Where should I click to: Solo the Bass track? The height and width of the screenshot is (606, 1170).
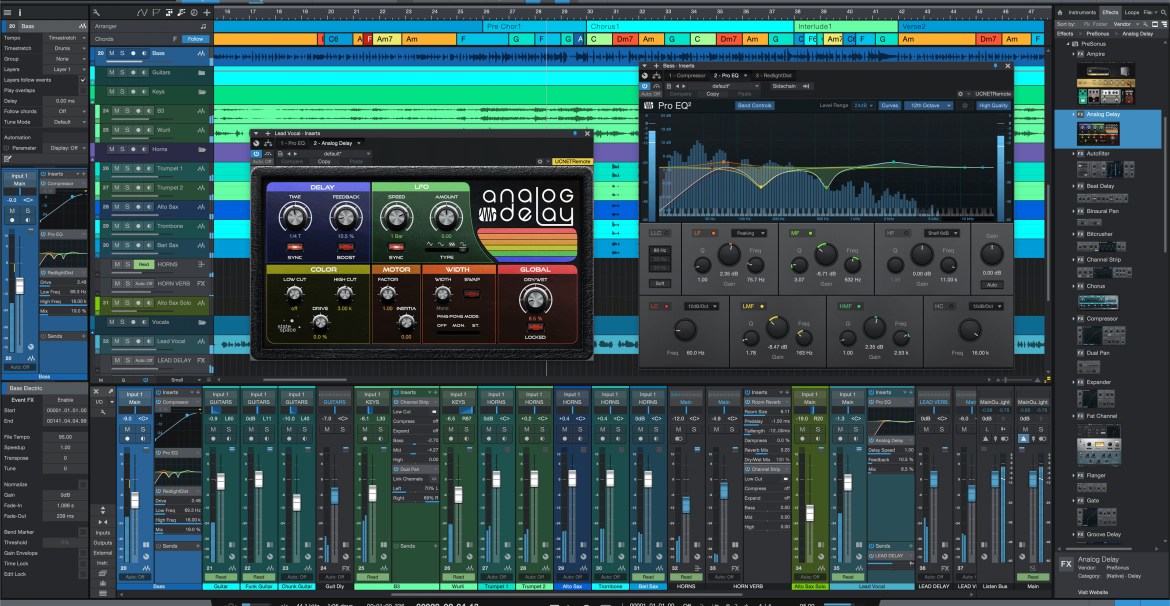click(122, 54)
